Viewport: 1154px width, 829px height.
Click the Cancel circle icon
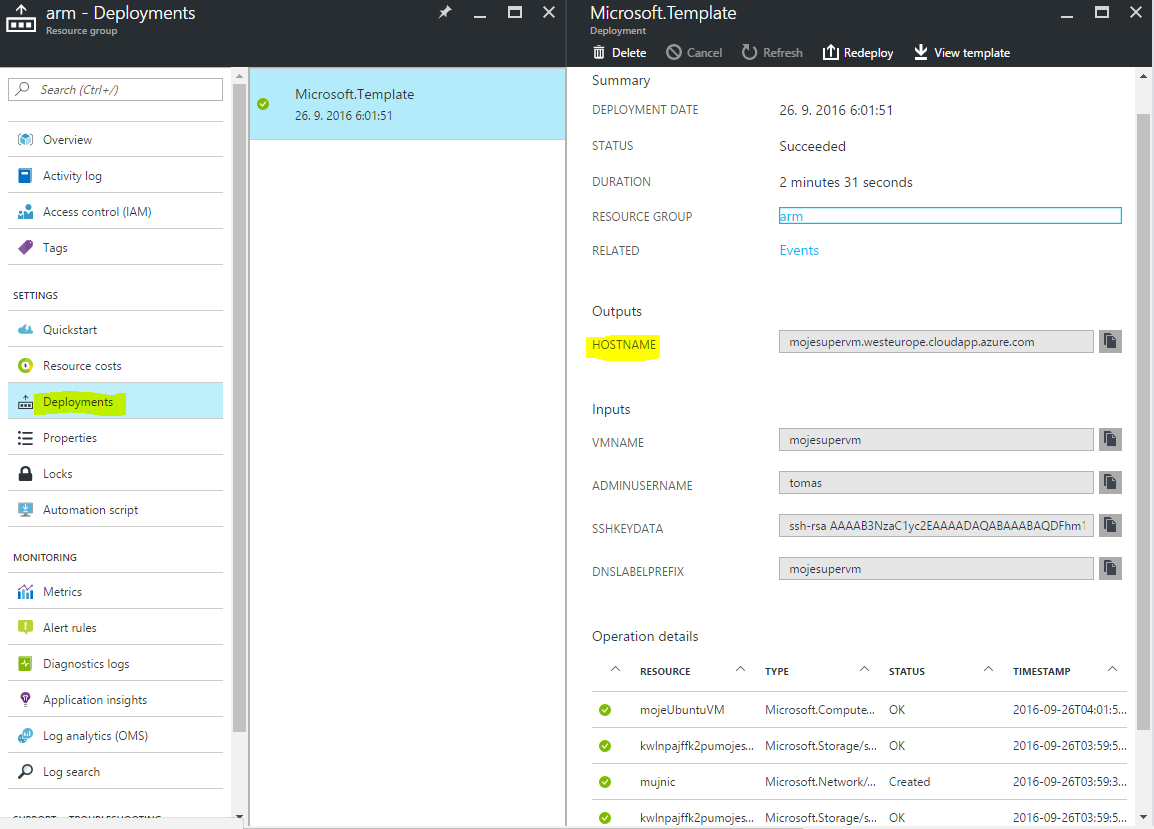click(x=673, y=52)
